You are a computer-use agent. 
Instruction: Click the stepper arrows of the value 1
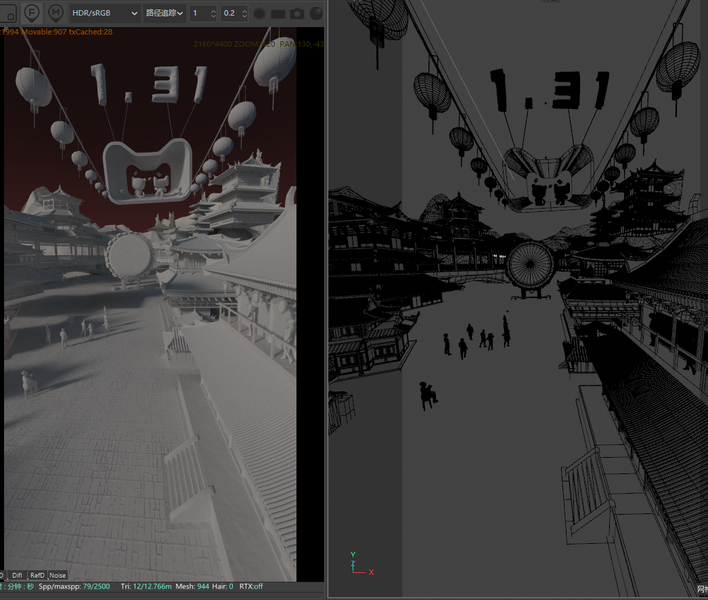coord(214,14)
